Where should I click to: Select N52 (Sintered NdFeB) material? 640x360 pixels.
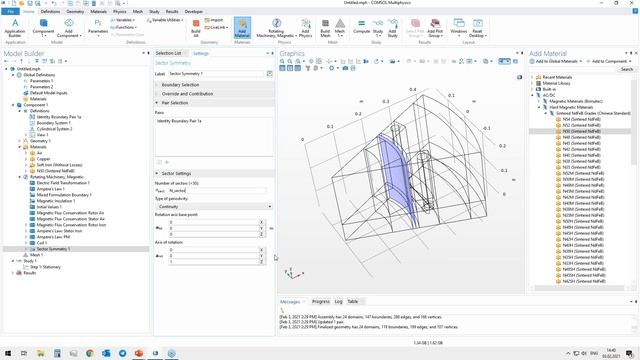pyautogui.click(x=581, y=125)
